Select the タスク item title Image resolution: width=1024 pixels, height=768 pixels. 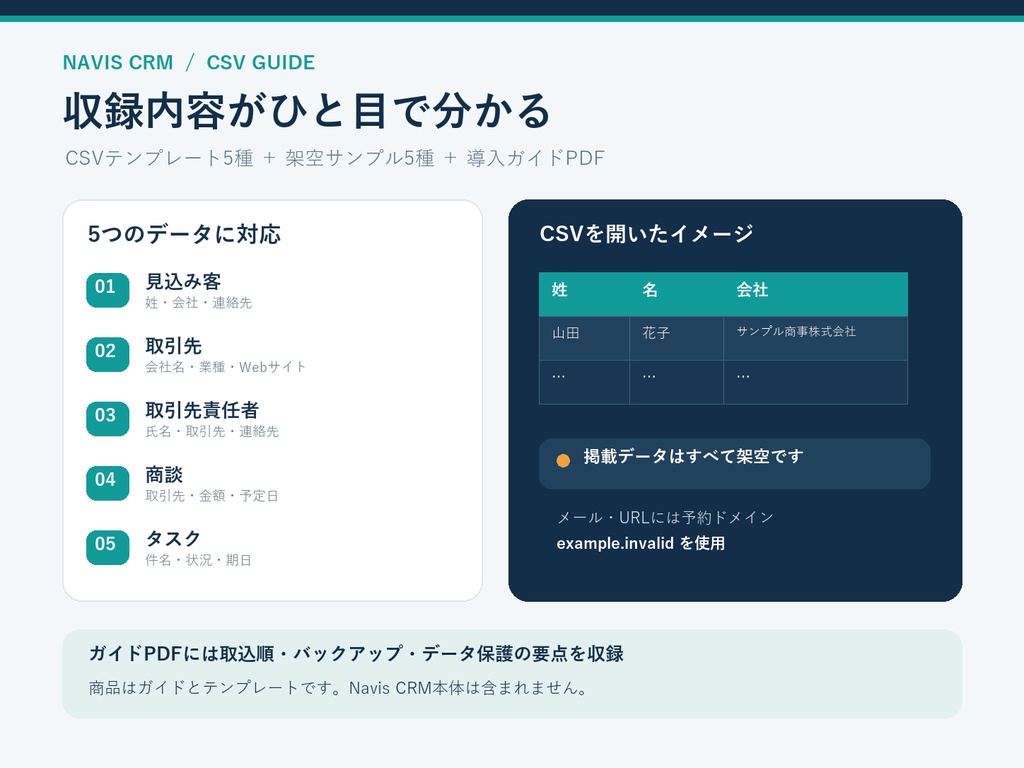click(x=173, y=539)
